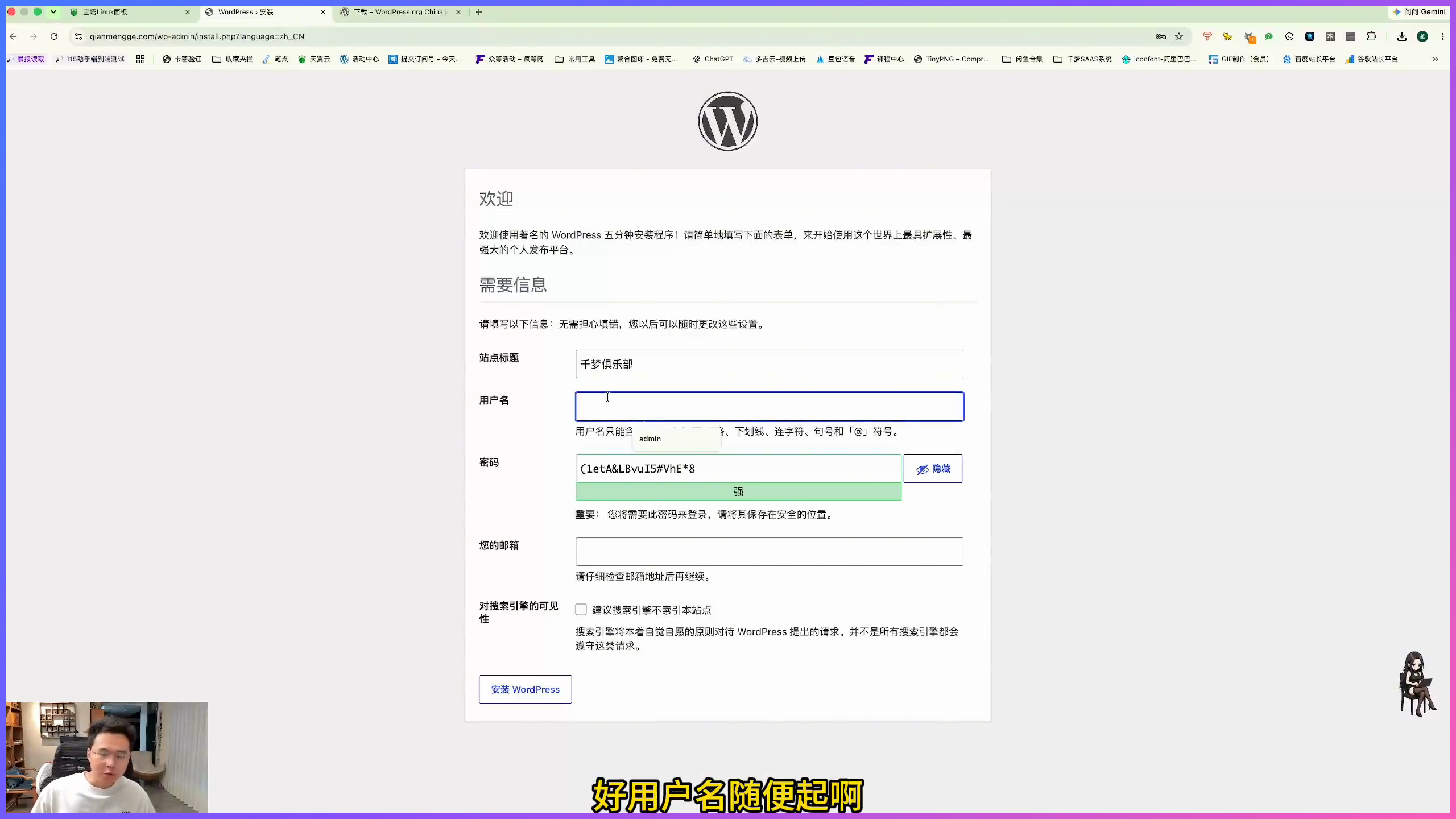Image resolution: width=1456 pixels, height=819 pixels.
Task: Open the green question bubble extension
Action: 1269,36
